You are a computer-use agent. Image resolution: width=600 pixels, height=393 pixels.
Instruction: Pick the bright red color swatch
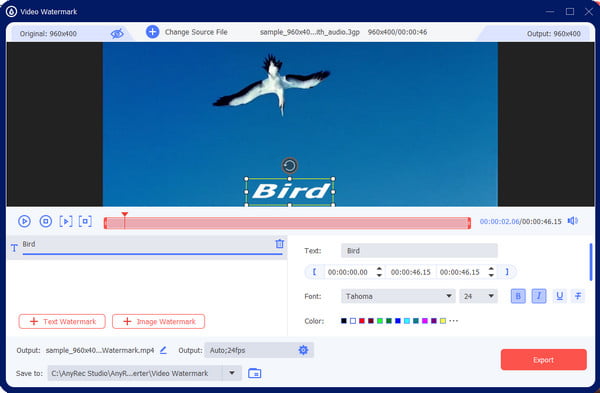[362, 321]
